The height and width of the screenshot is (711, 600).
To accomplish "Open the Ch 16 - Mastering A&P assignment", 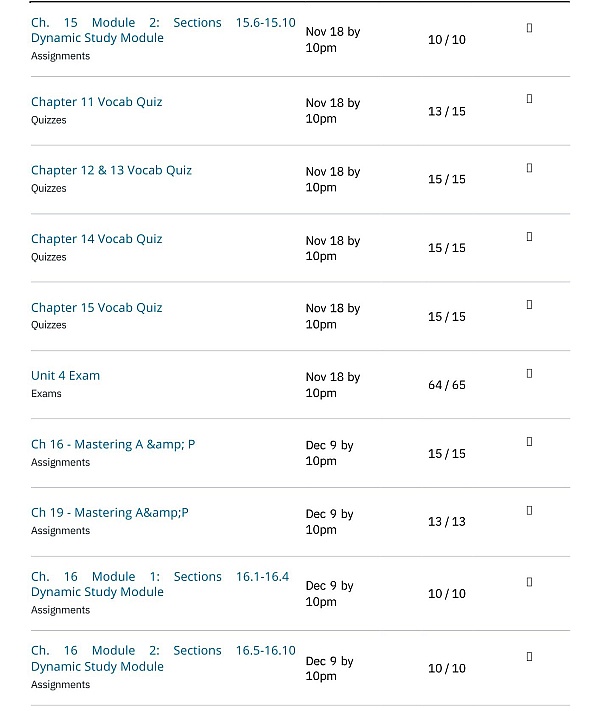I will (113, 444).
